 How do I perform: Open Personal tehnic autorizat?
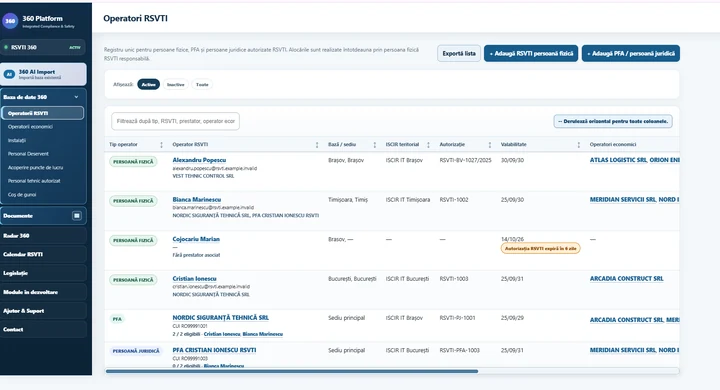(x=34, y=181)
